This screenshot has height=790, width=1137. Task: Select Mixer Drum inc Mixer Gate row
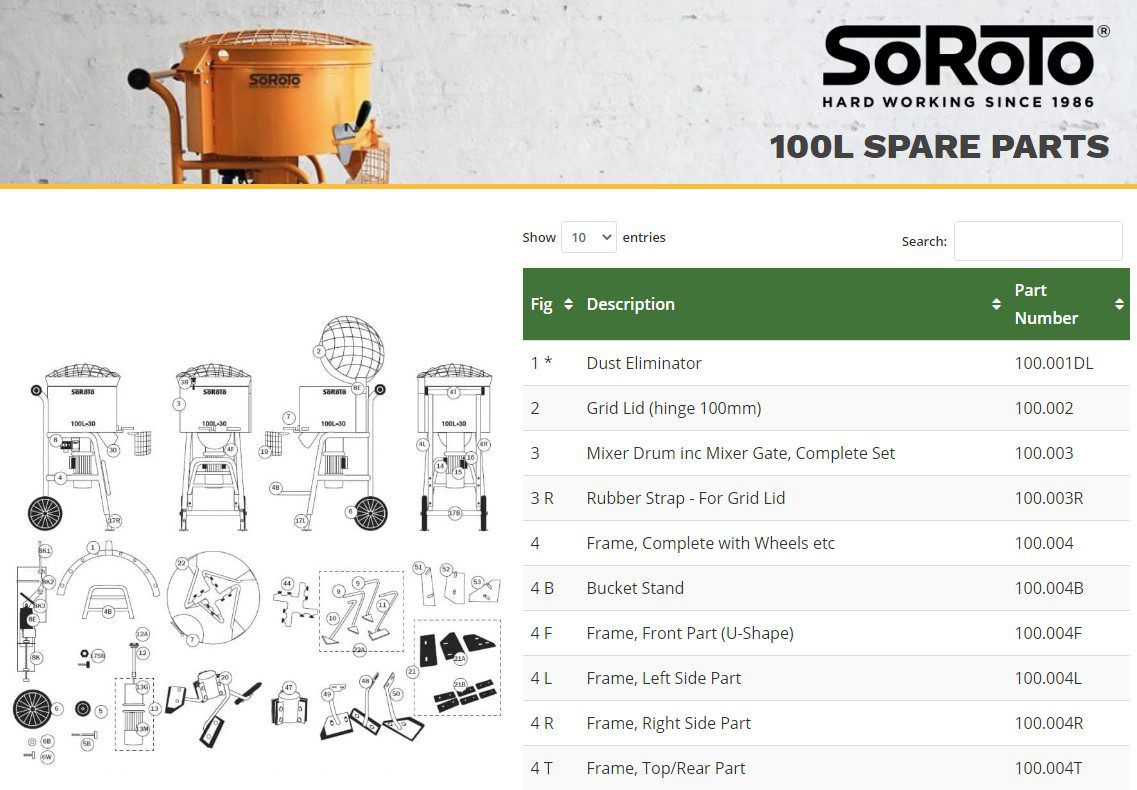tap(826, 453)
